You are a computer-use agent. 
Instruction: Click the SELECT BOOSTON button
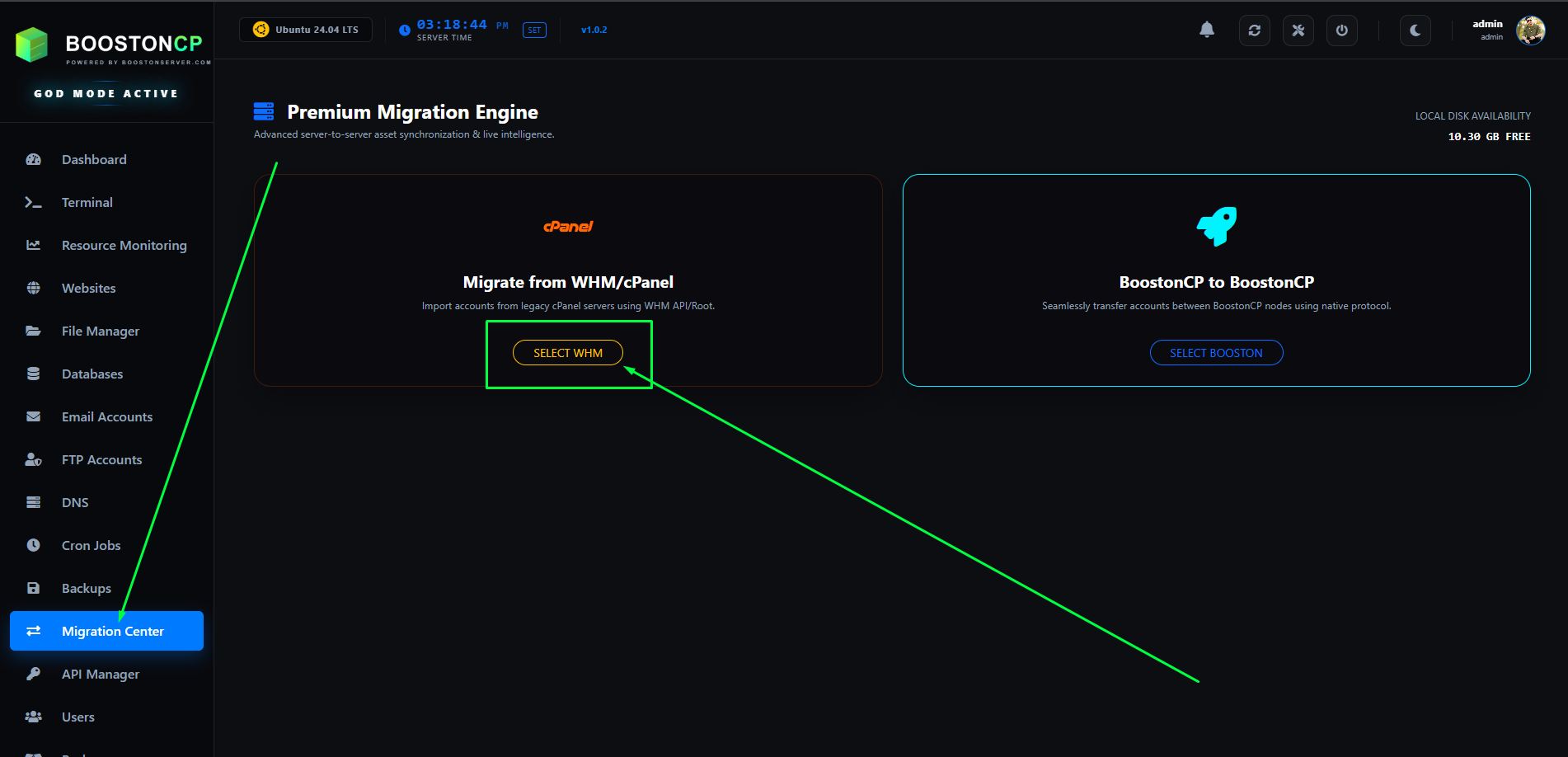[x=1216, y=352]
